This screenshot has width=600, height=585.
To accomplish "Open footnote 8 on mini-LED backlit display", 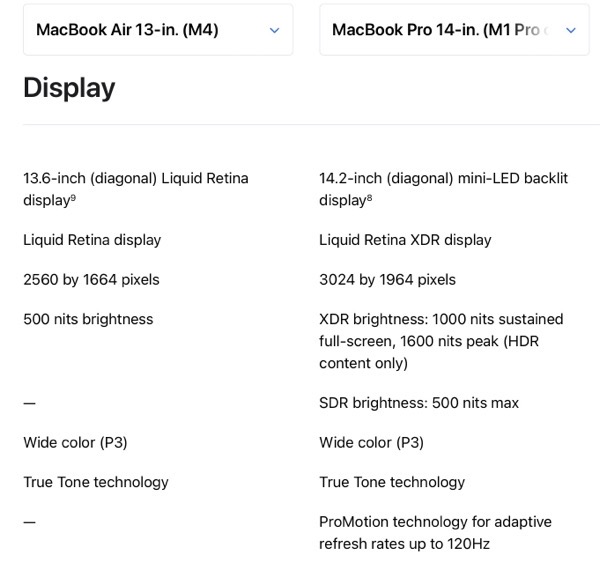I will [369, 198].
